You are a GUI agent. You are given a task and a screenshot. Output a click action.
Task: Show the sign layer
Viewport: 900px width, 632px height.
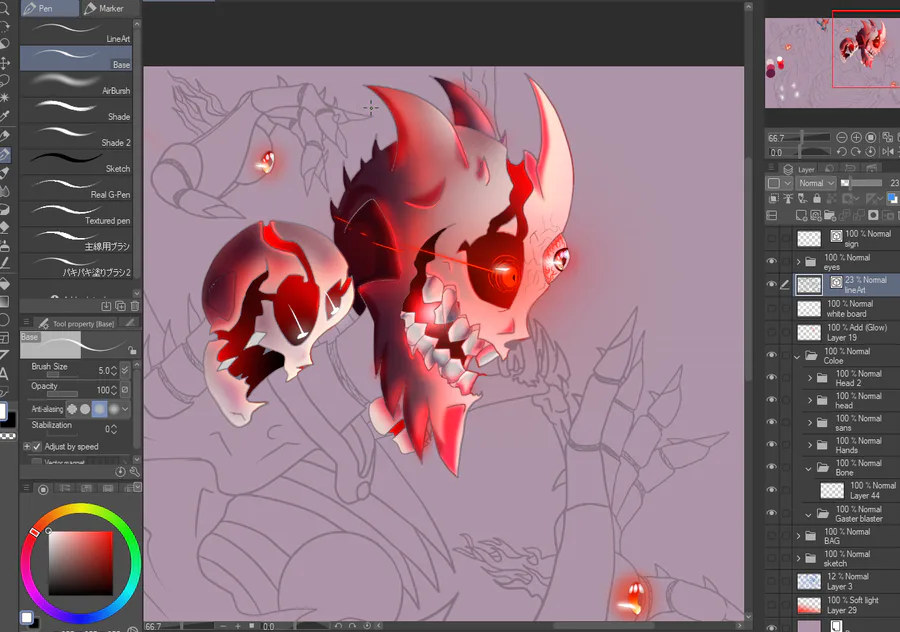(771, 238)
